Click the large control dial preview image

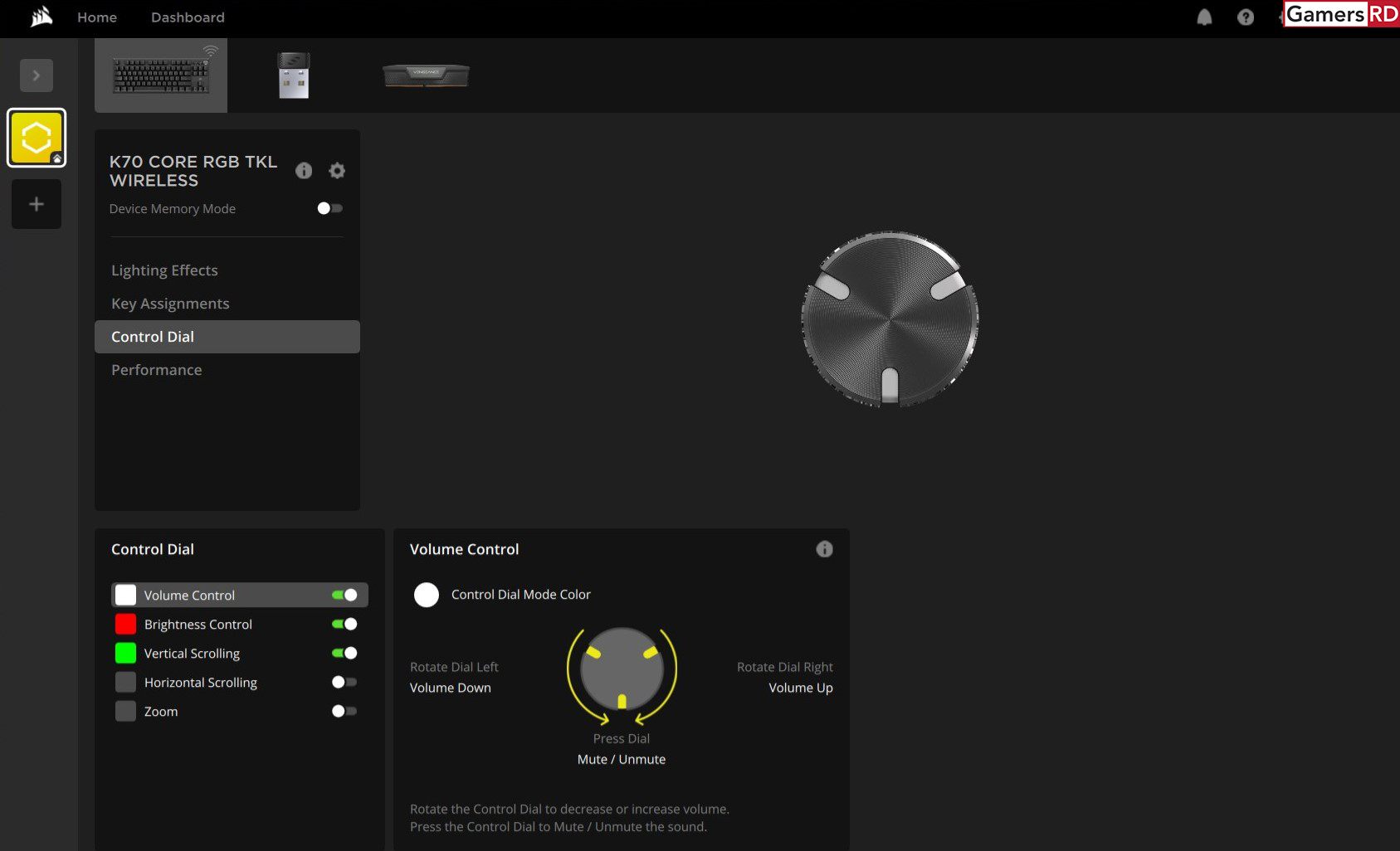[x=890, y=319]
